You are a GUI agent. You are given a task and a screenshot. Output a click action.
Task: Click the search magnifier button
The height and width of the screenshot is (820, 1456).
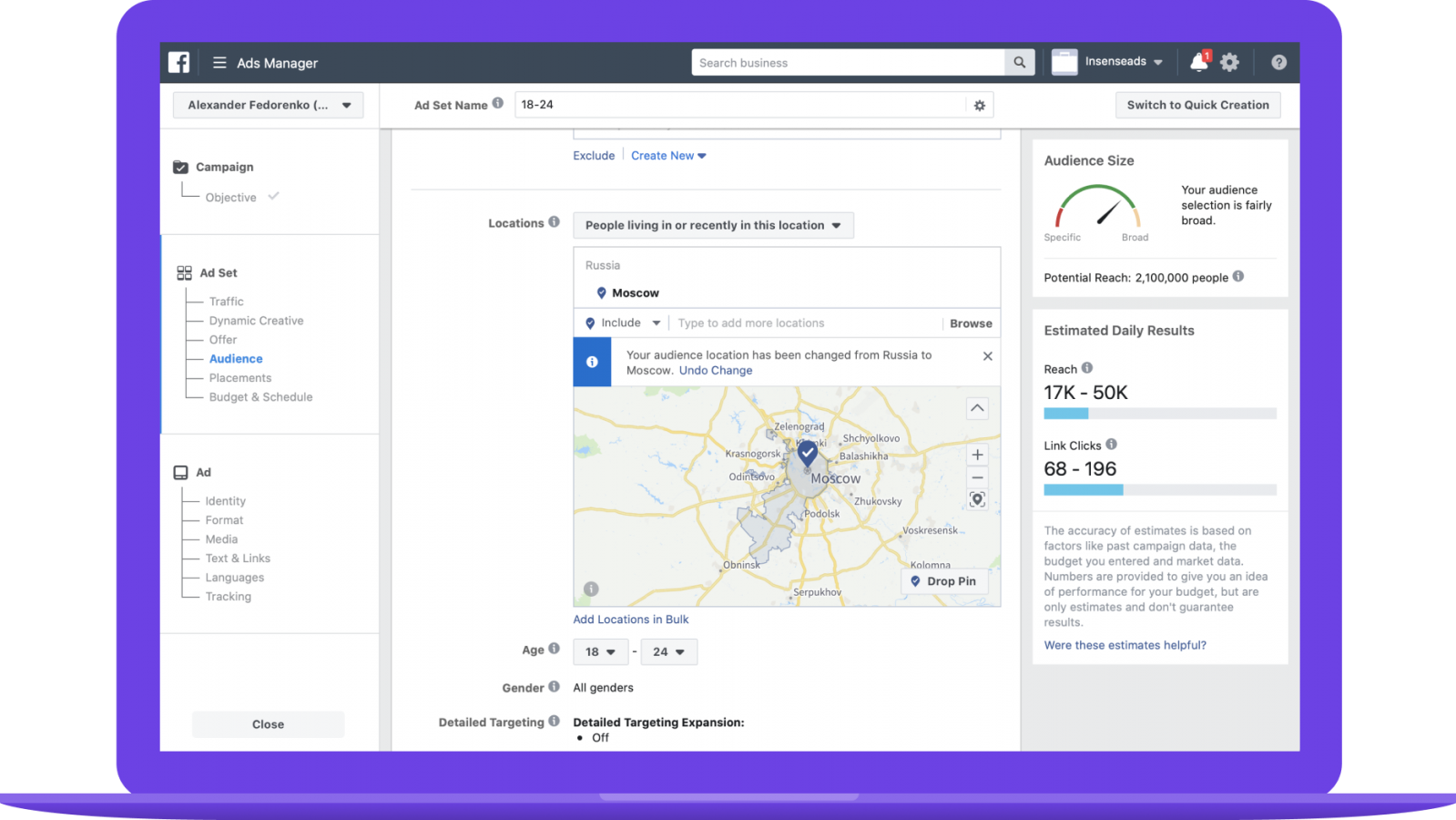point(1019,62)
